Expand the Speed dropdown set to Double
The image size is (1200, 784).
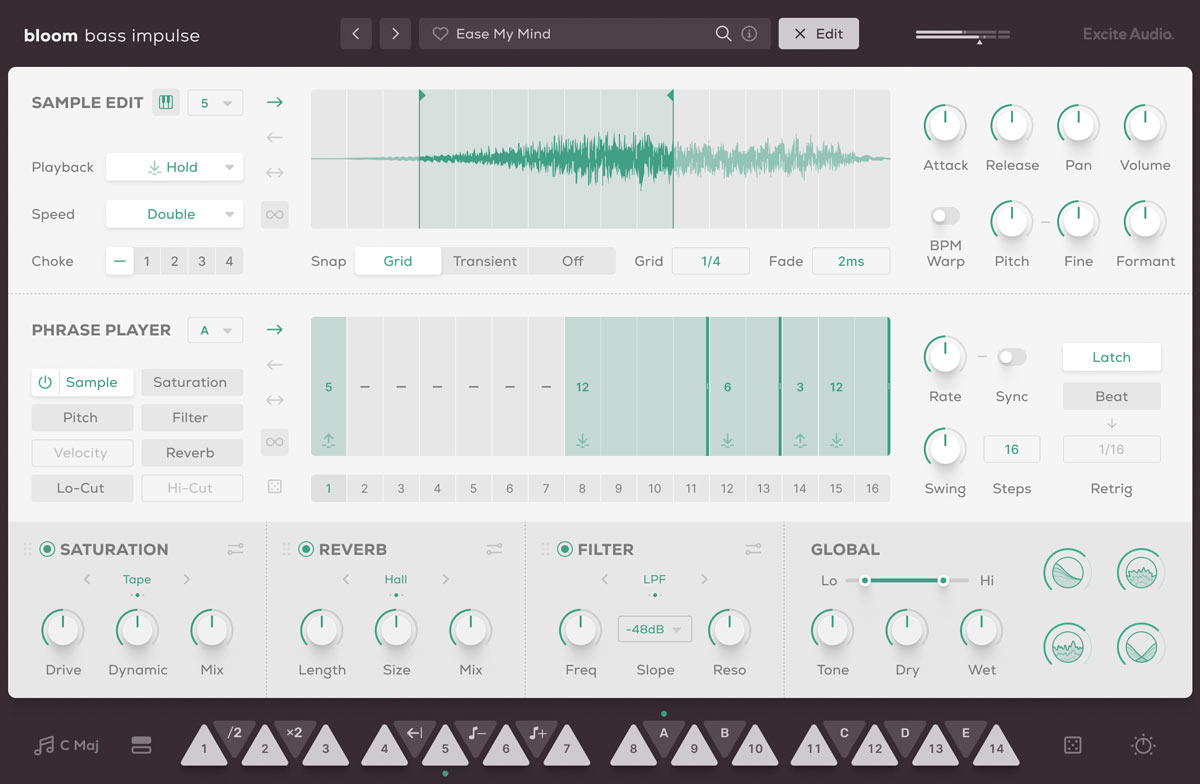174,214
